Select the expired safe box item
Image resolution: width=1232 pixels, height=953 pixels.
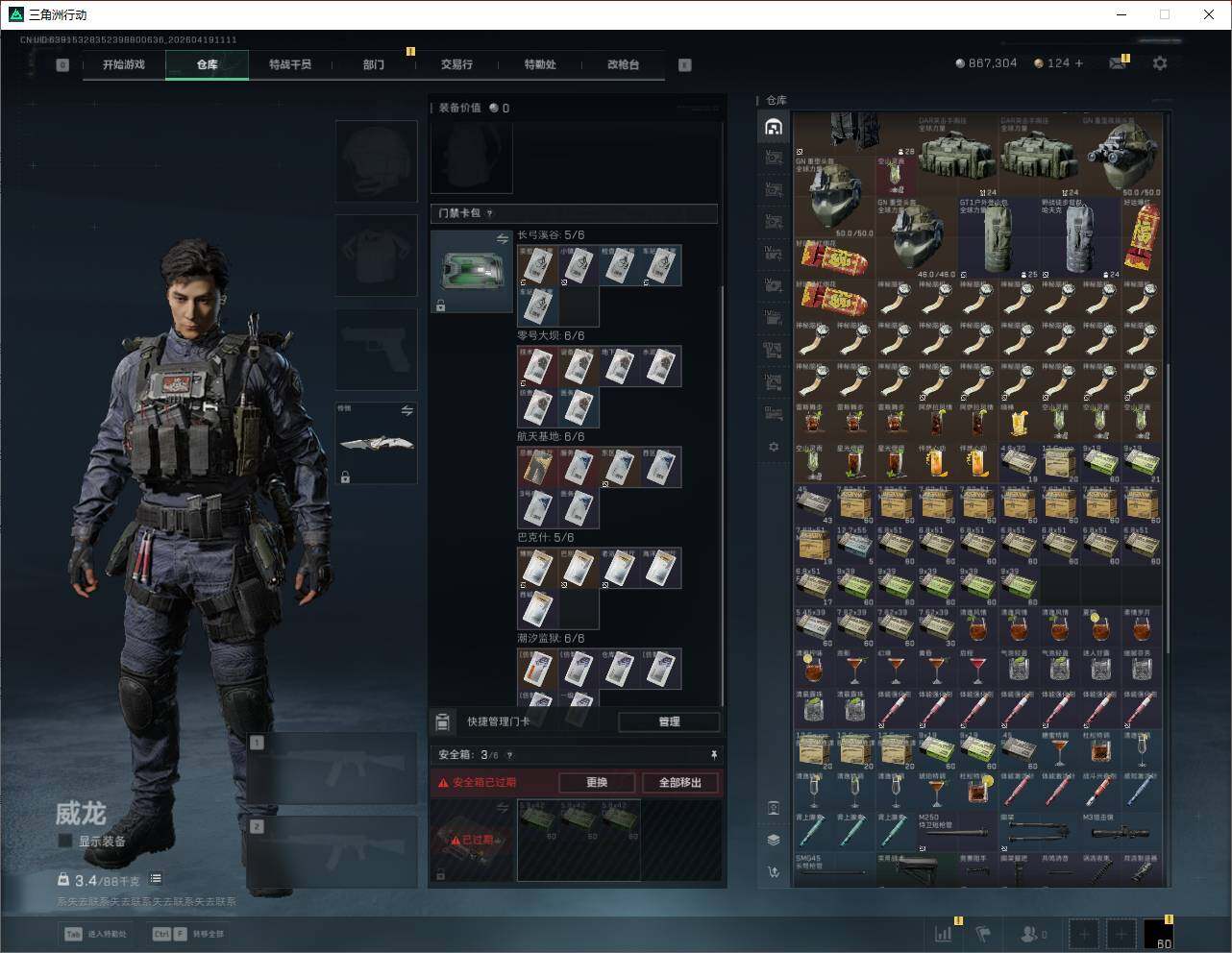(x=472, y=841)
